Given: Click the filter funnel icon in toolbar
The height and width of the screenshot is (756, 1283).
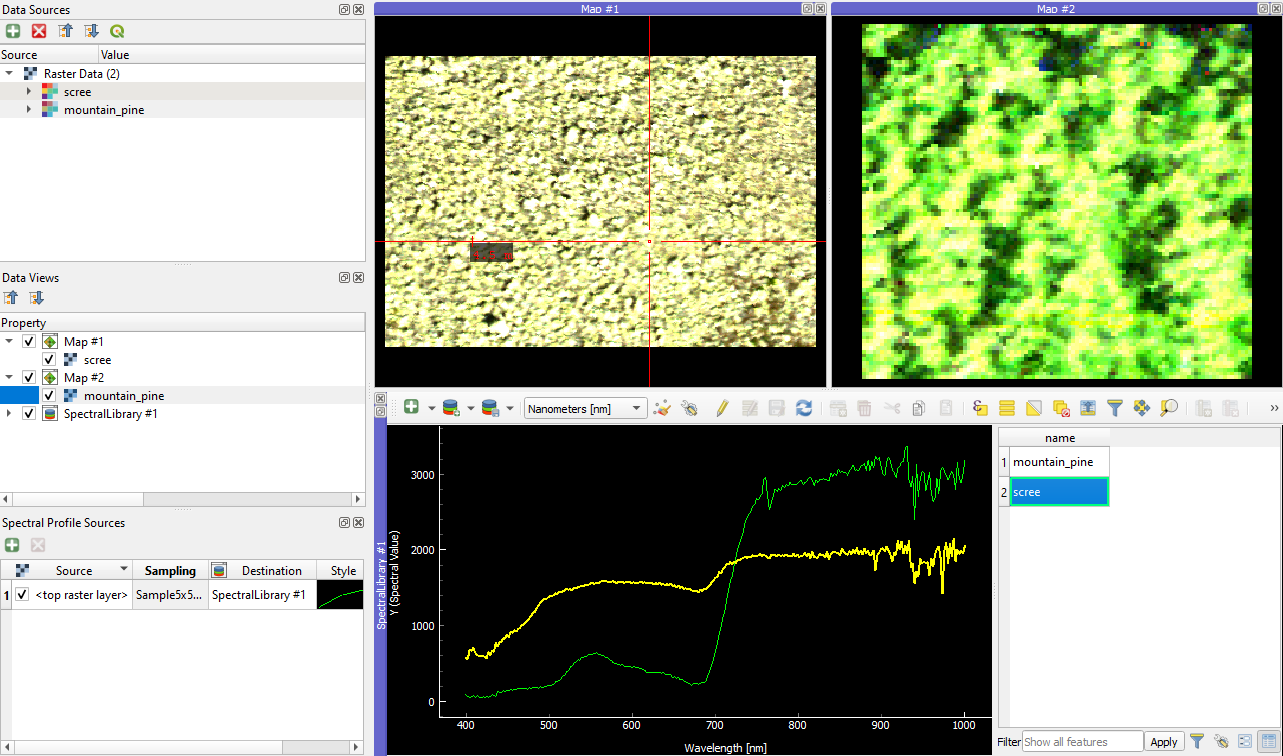Looking at the screenshot, I should click(1115, 408).
